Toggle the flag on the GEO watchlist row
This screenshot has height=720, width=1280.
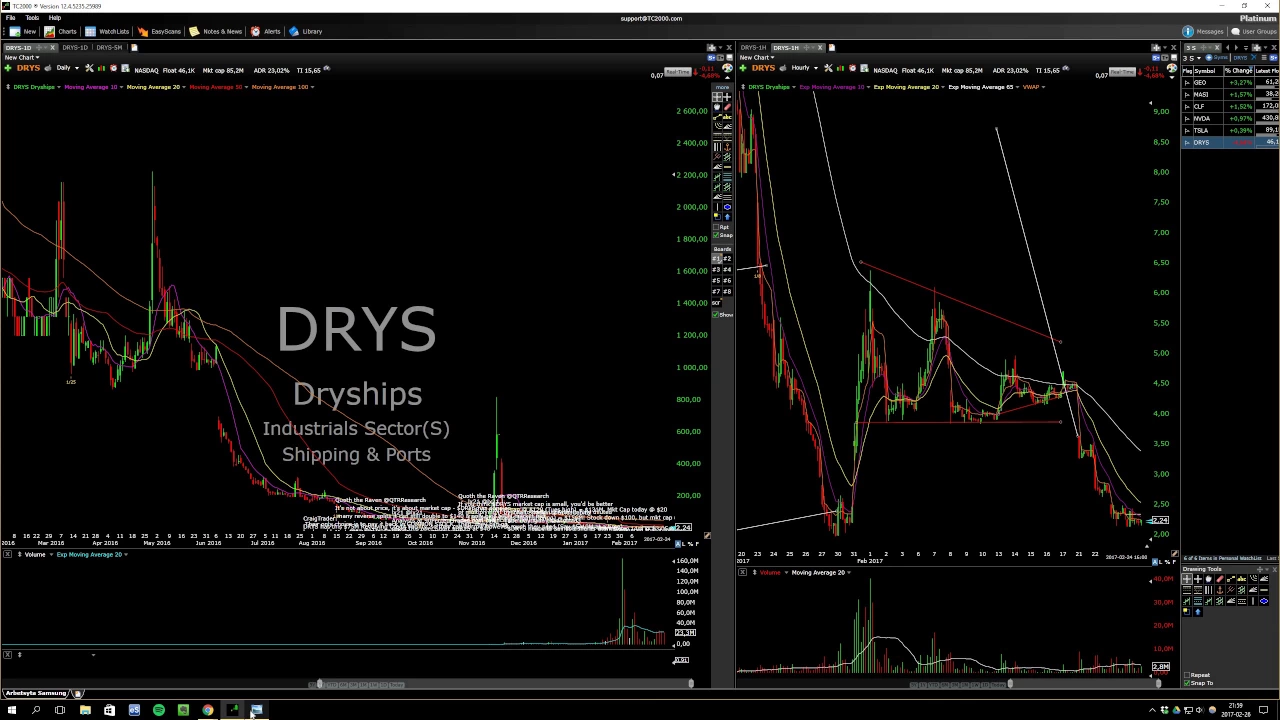[x=1187, y=83]
